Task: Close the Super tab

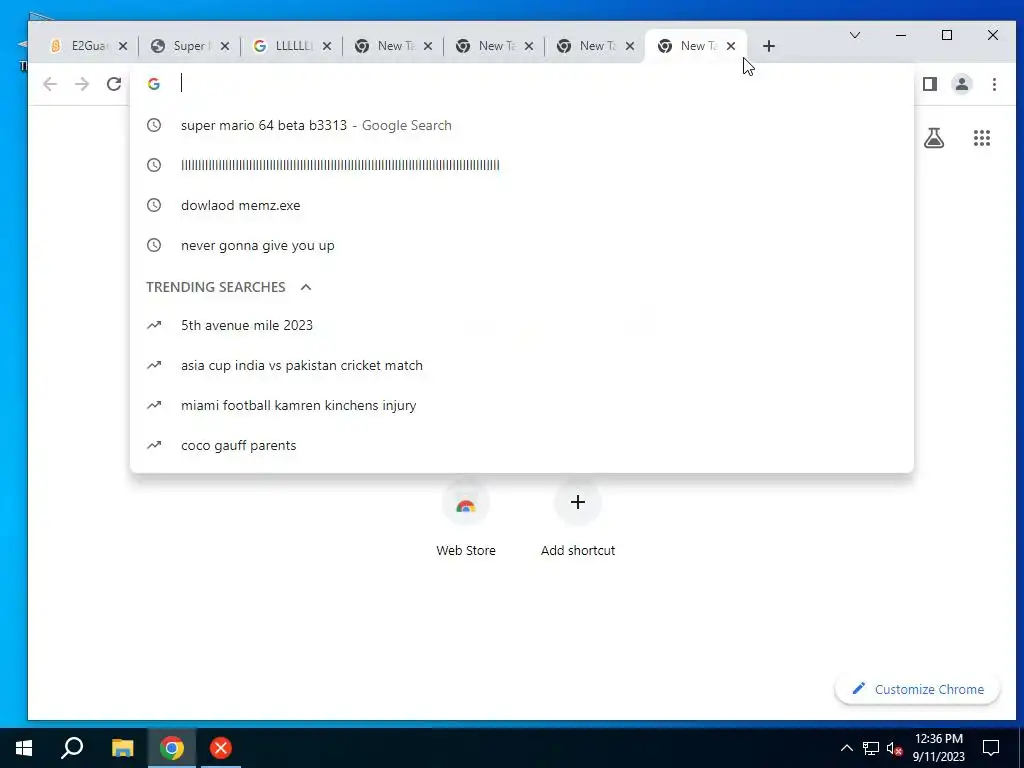Action: (x=225, y=46)
